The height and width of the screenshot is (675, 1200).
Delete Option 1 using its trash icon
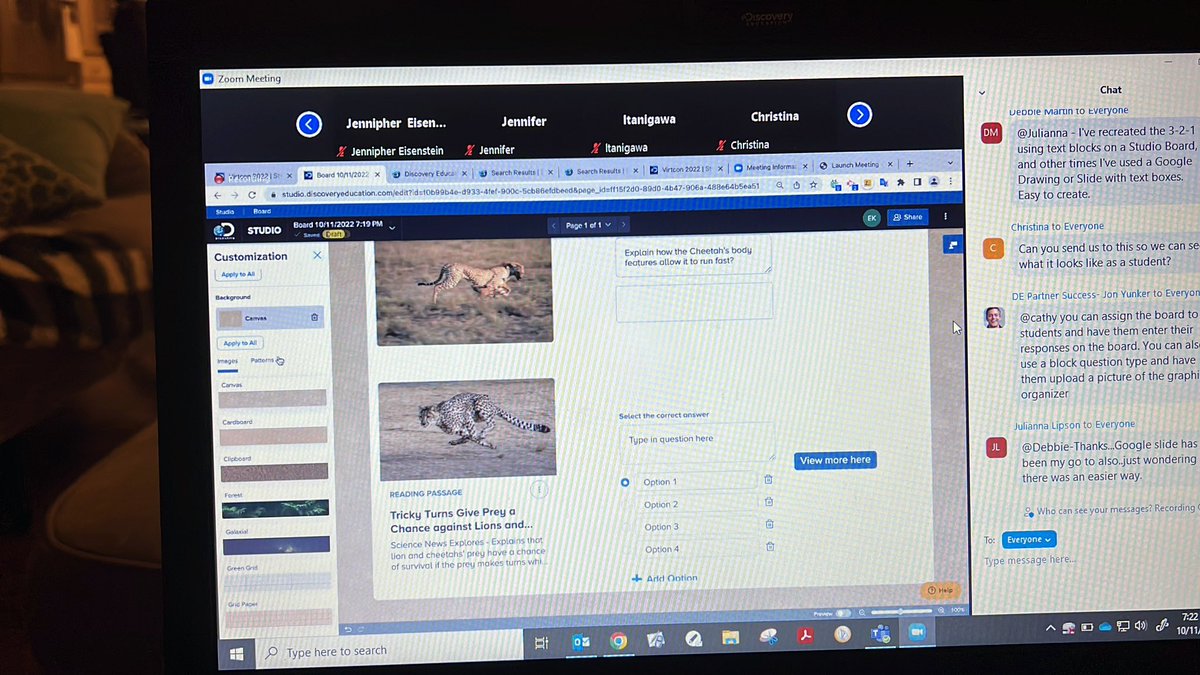pos(768,479)
